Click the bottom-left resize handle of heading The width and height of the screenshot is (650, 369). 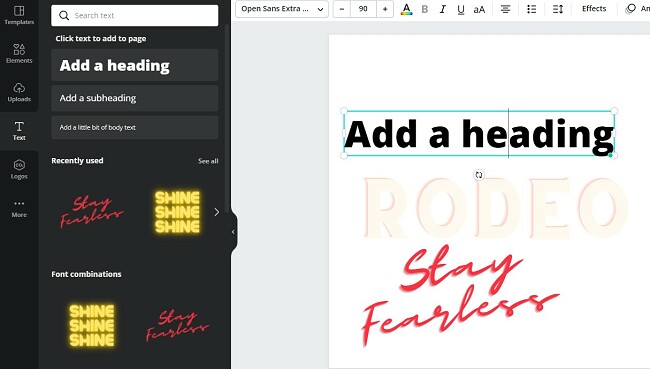[x=344, y=155]
